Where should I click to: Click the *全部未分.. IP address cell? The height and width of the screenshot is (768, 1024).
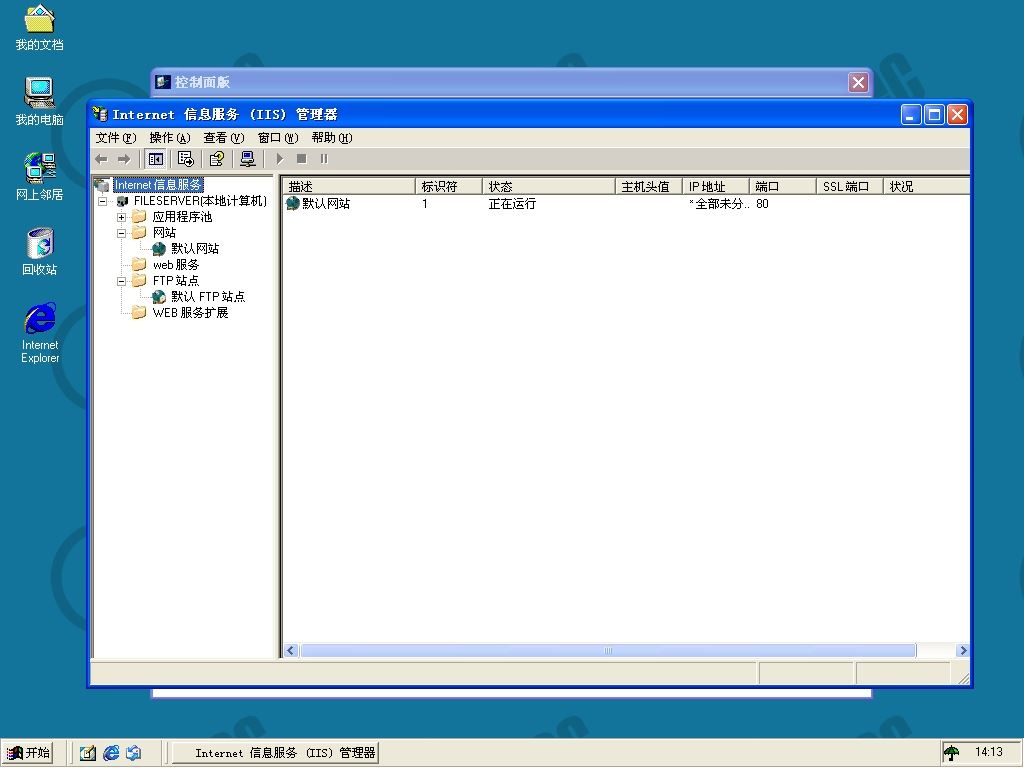[718, 204]
